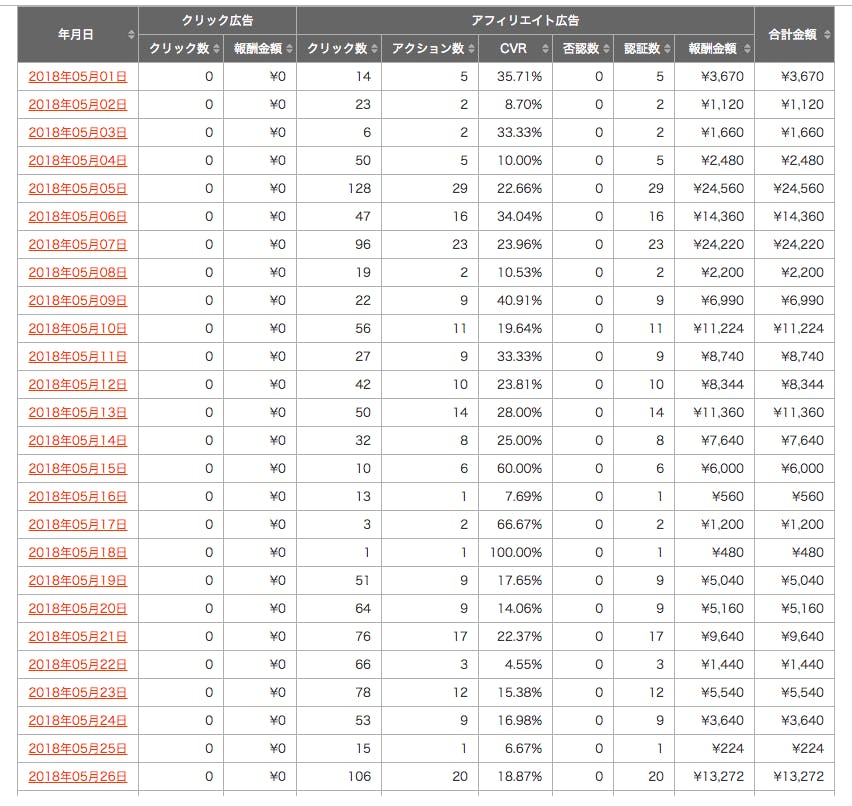Image resolution: width=852 pixels, height=806 pixels.
Task: Click the 否認数 column sort arrows
Action: pos(606,49)
